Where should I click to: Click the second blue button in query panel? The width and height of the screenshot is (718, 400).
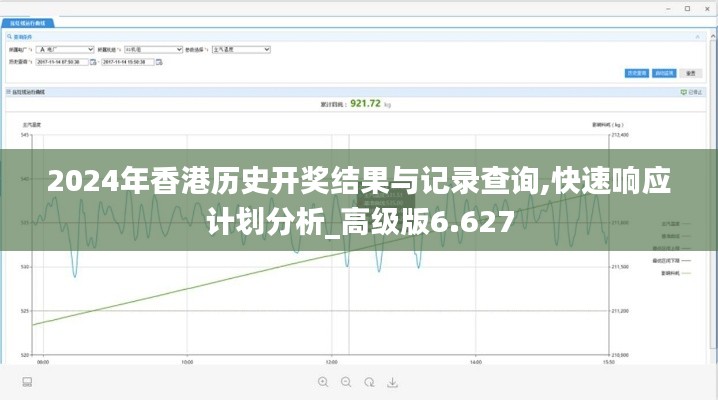coord(663,73)
